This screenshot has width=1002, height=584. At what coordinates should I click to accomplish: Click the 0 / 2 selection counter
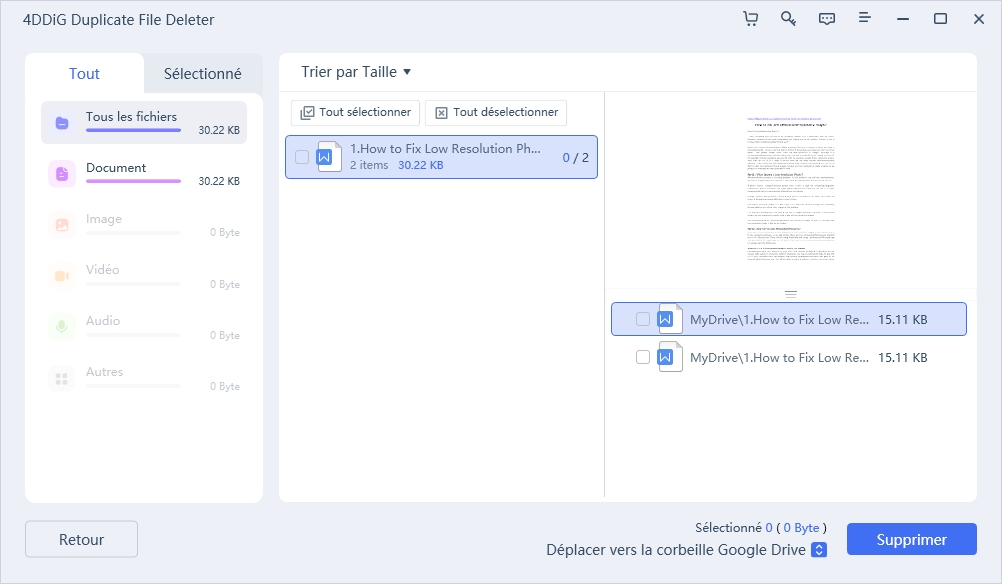coord(576,157)
